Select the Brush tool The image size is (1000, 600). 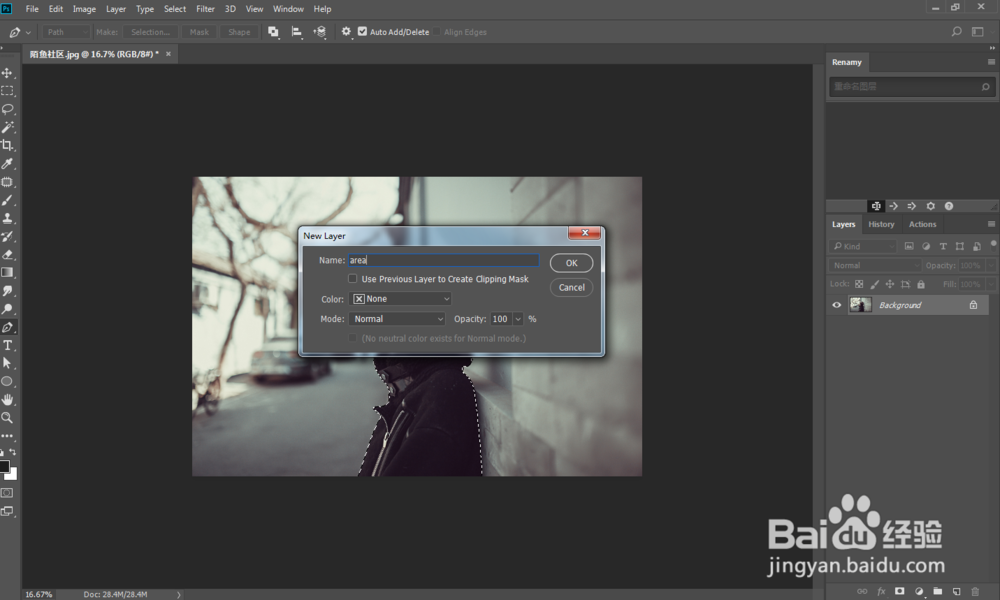[x=7, y=200]
